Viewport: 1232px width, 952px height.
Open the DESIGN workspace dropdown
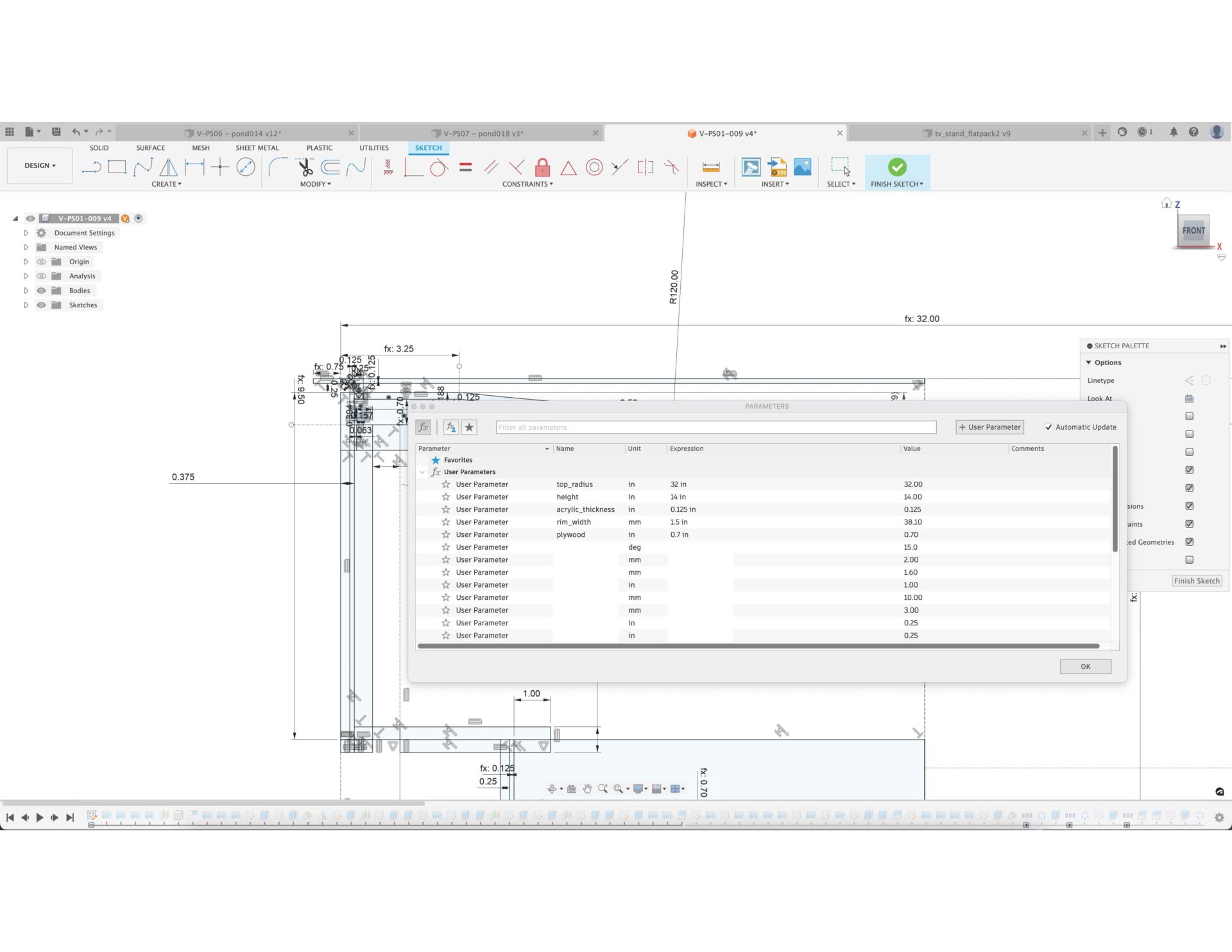[x=39, y=165]
